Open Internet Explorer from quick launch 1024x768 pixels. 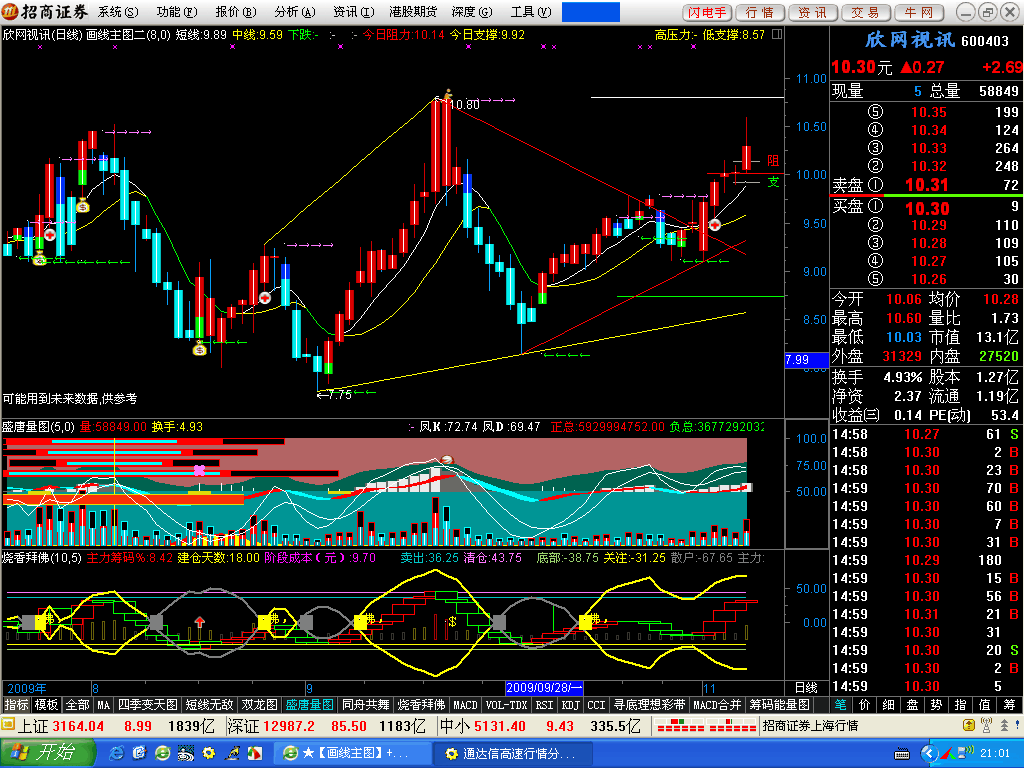point(116,753)
